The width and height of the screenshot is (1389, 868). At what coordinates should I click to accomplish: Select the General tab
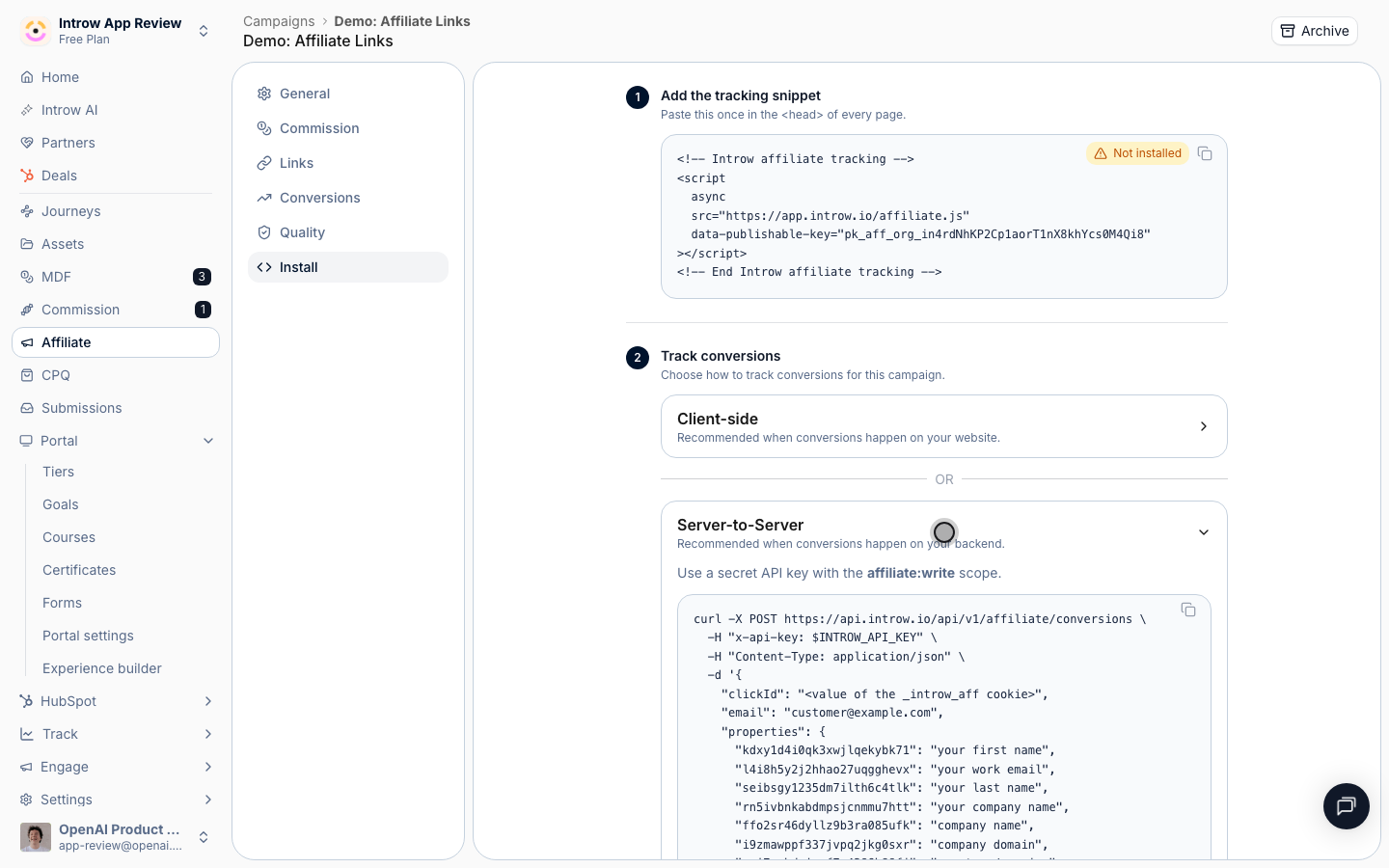coord(348,94)
